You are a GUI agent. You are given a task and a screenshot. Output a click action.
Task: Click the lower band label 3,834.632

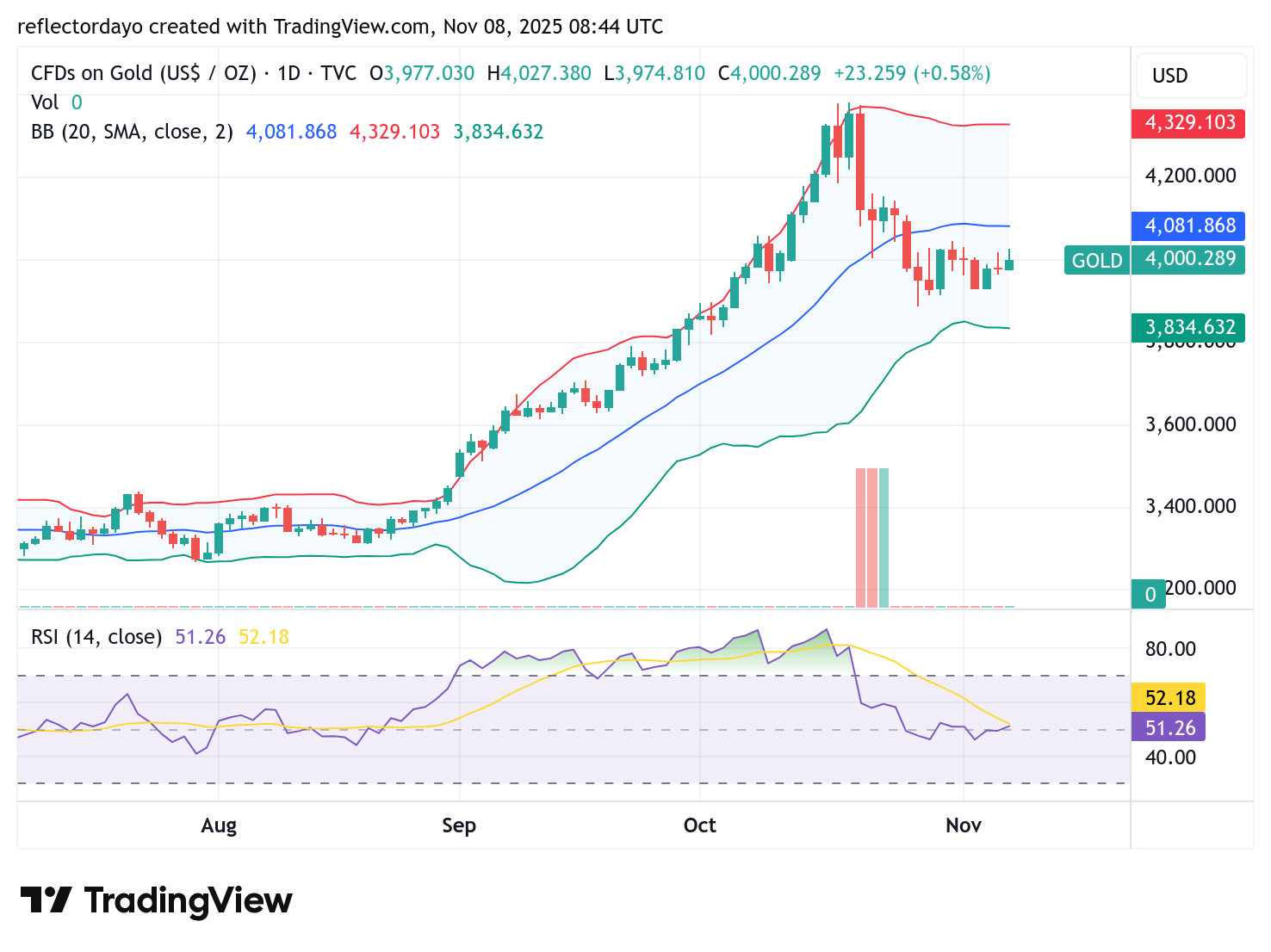pos(1188,327)
